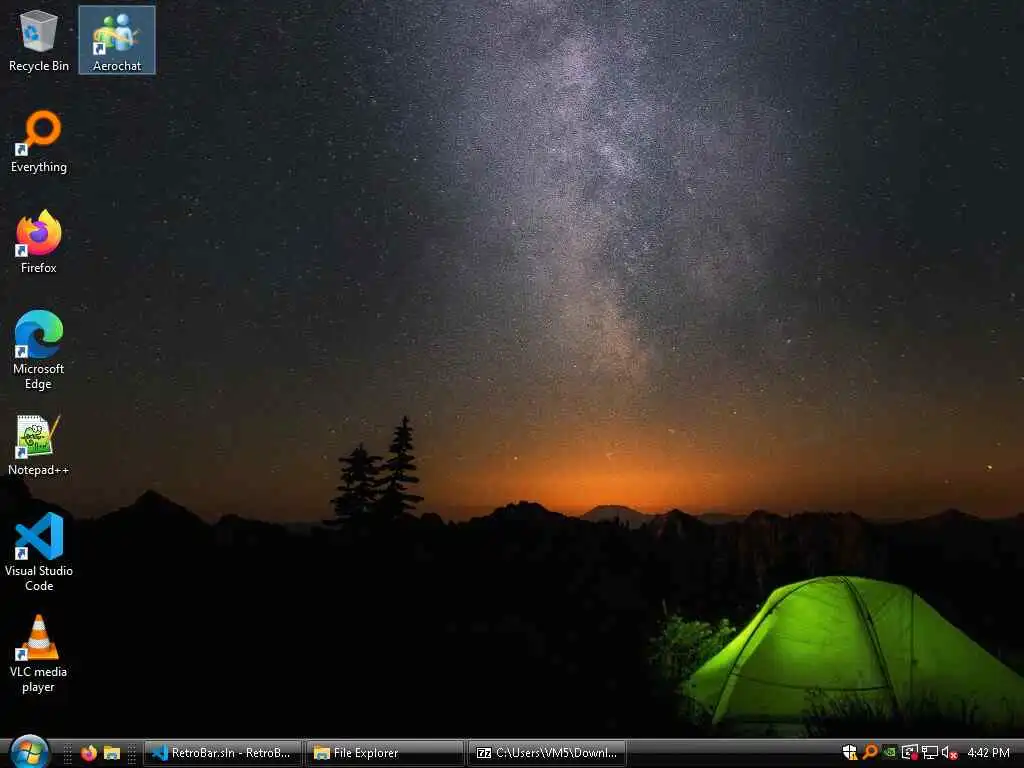Open the Windows Start orb
The width and height of the screenshot is (1024, 768).
[x=28, y=752]
